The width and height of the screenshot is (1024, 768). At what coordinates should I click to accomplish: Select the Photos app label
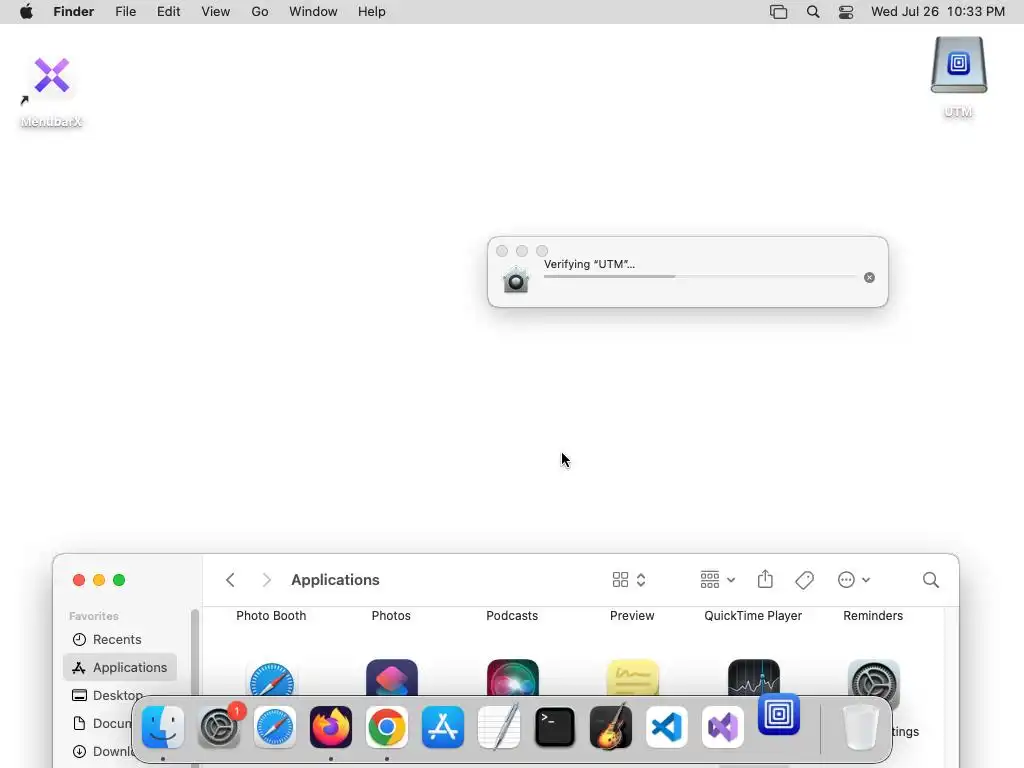pyautogui.click(x=391, y=616)
